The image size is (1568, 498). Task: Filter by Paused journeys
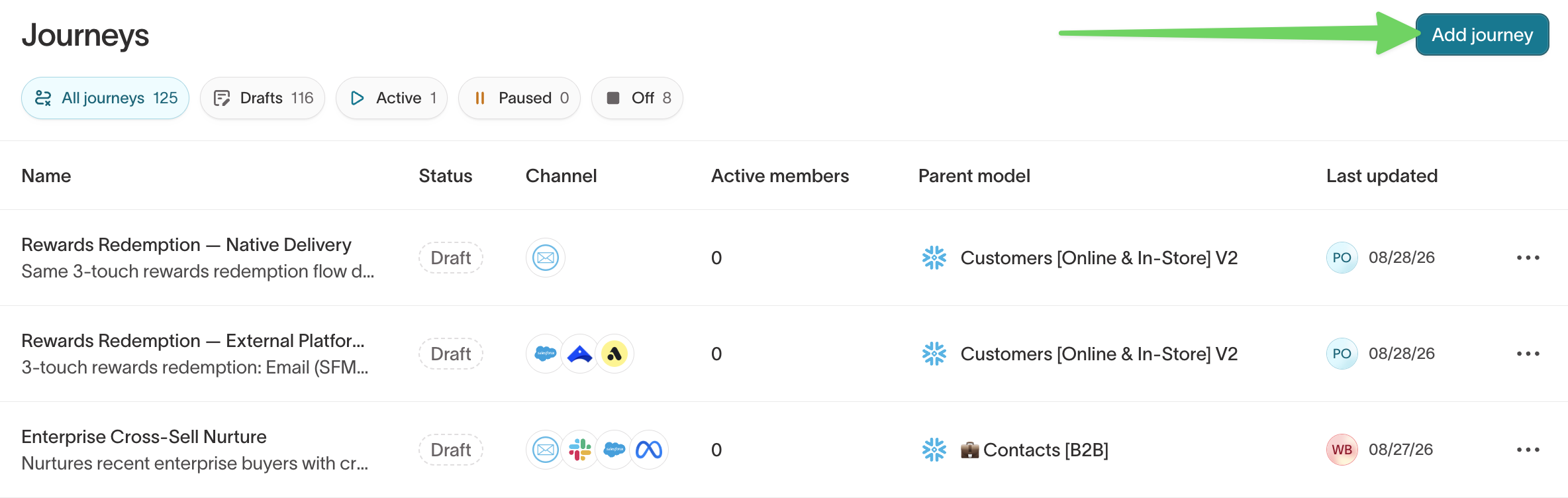(x=519, y=98)
